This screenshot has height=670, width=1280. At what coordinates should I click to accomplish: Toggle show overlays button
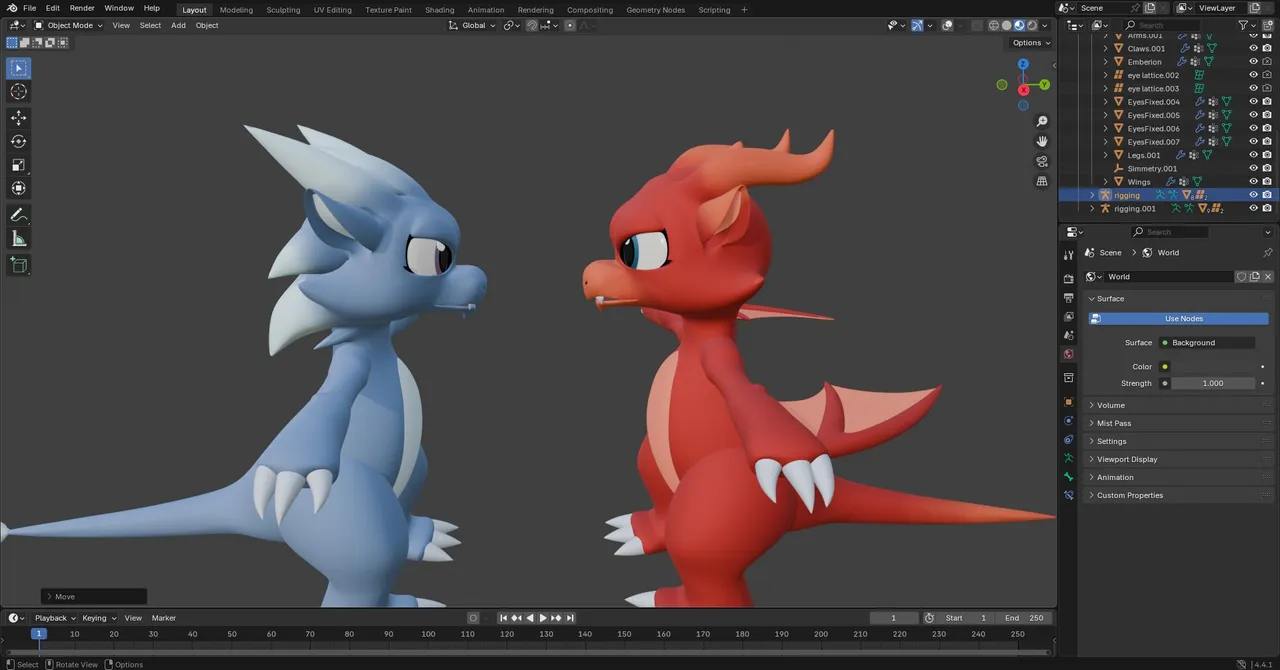pyautogui.click(x=946, y=25)
